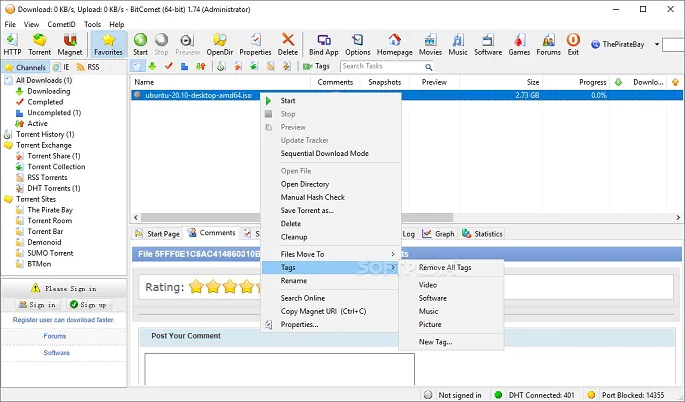
Task: Open the Tools menu
Action: tap(92, 24)
